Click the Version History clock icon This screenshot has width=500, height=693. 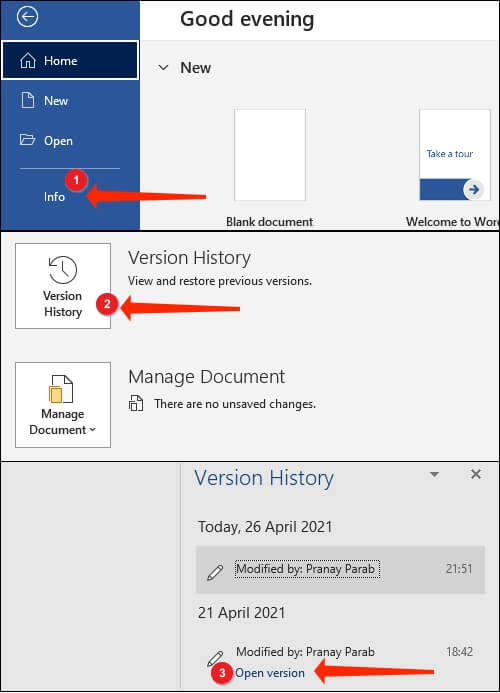point(63,270)
